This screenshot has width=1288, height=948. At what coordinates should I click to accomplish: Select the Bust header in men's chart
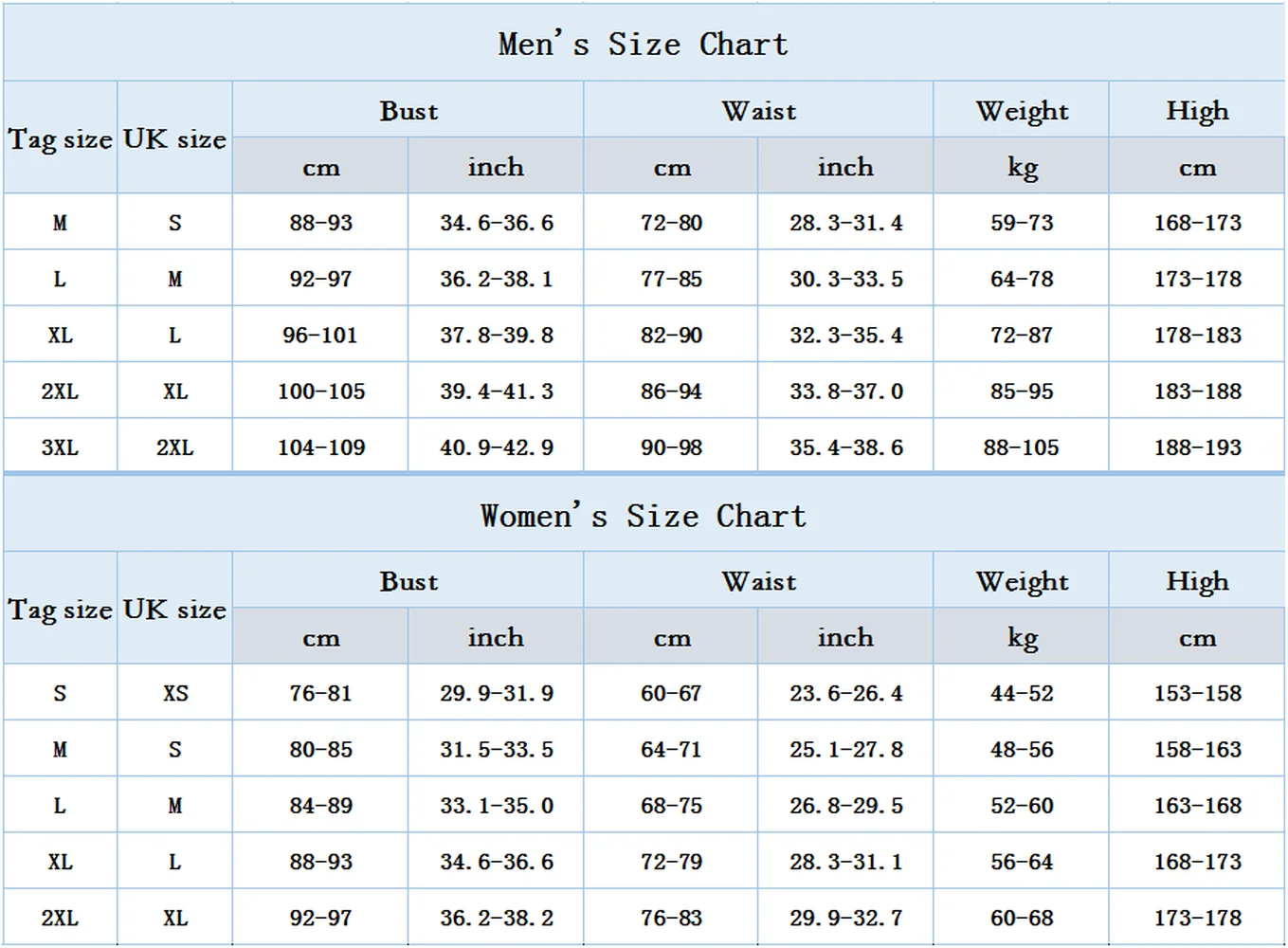(408, 111)
